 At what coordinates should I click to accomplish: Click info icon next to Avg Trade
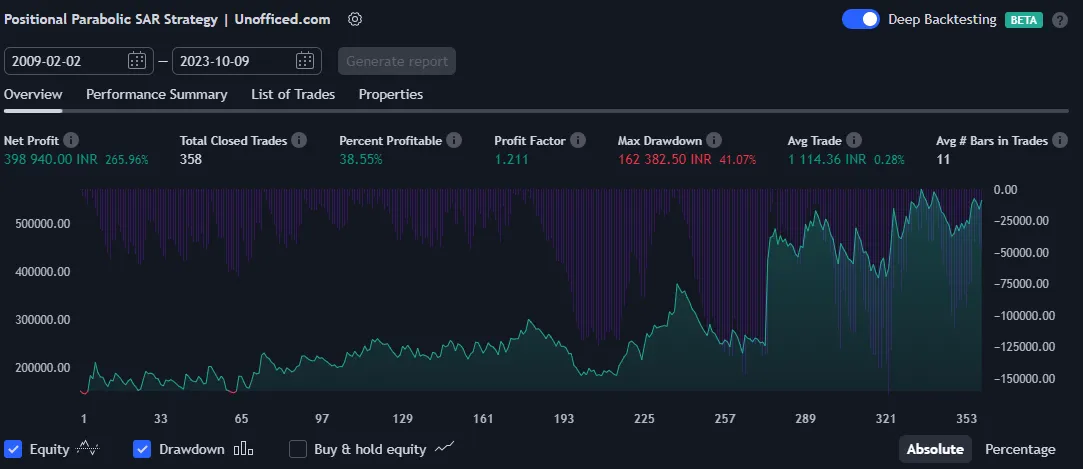[854, 141]
